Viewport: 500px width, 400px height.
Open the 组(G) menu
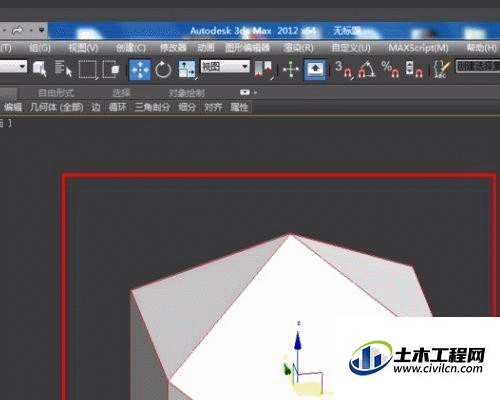click(x=40, y=48)
